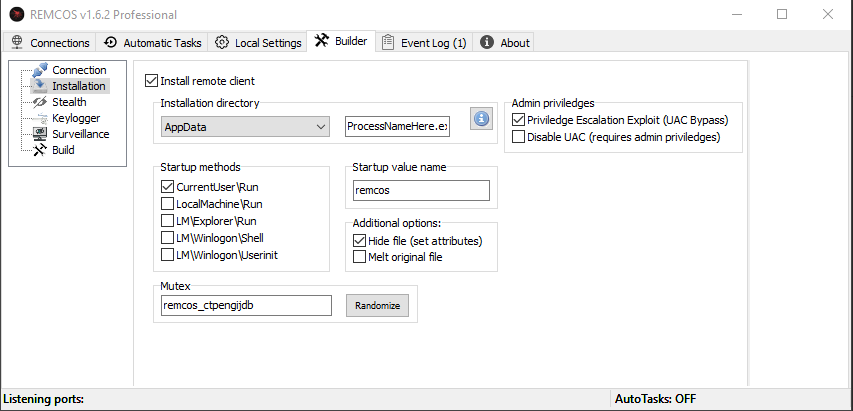The image size is (853, 411).
Task: Click the Stealth crossed-eye icon
Action: (x=40, y=102)
